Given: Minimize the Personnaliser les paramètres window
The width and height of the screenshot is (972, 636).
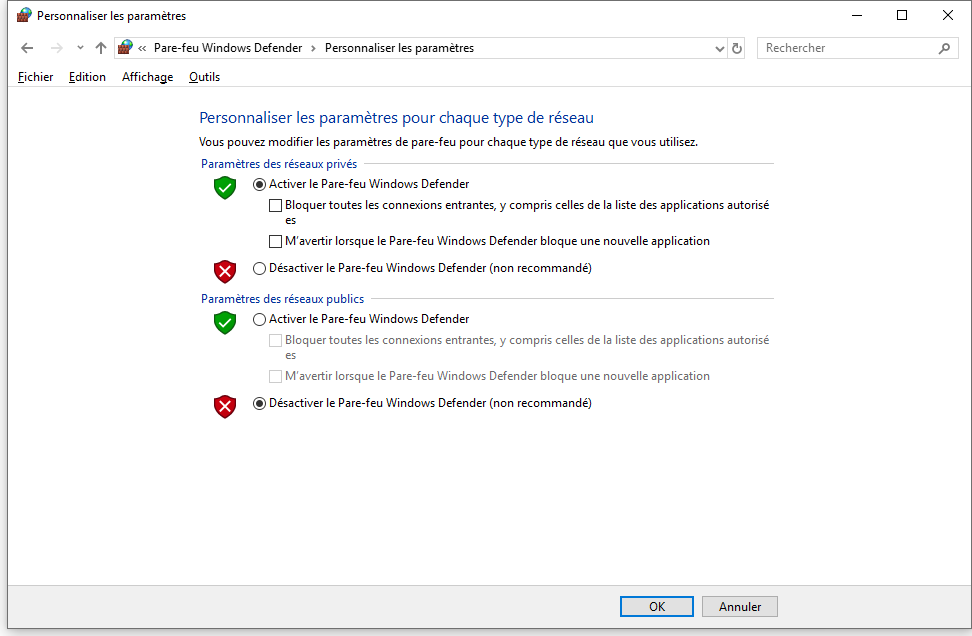Looking at the screenshot, I should click(x=857, y=15).
